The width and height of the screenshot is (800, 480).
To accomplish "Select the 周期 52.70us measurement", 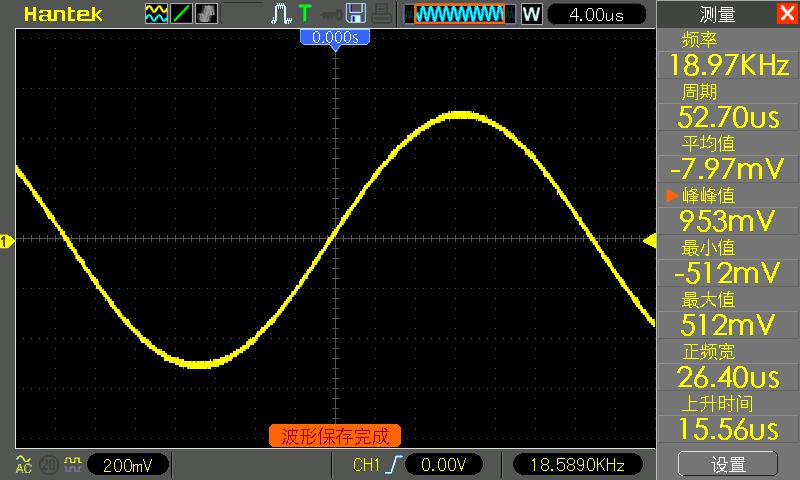I will [728, 107].
